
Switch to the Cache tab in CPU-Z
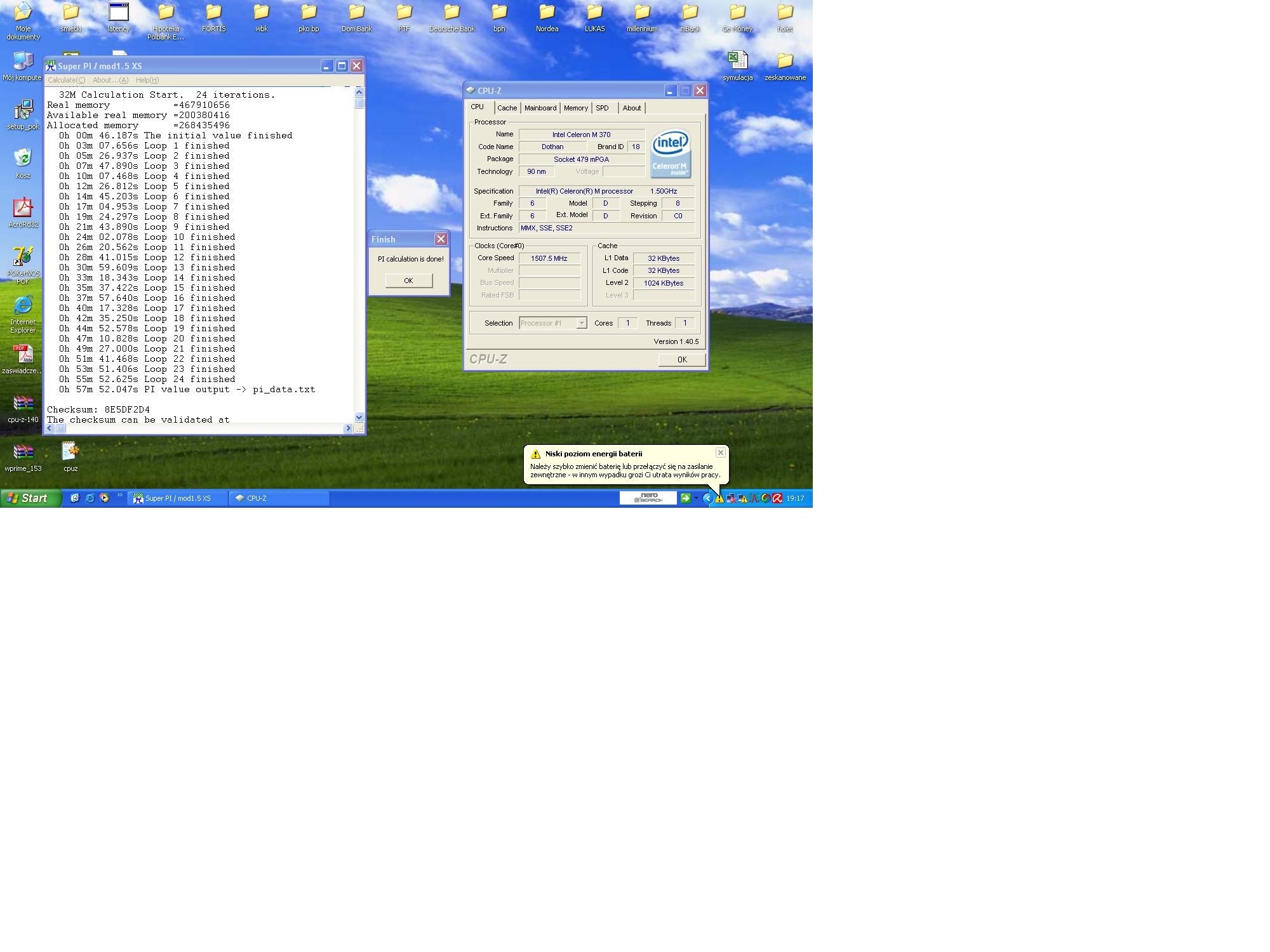pos(507,108)
